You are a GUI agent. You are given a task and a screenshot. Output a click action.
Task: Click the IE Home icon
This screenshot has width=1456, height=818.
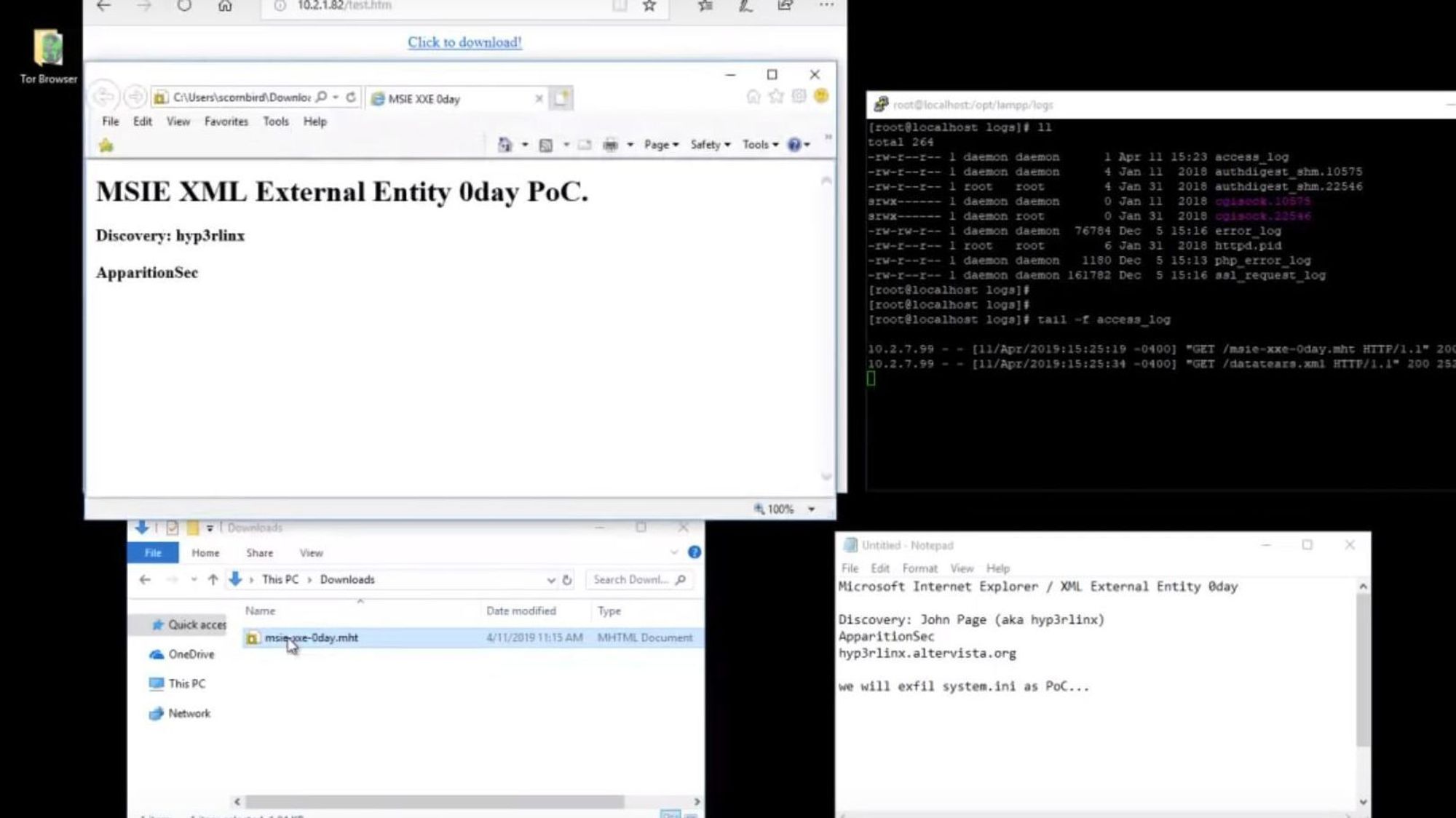tap(753, 96)
